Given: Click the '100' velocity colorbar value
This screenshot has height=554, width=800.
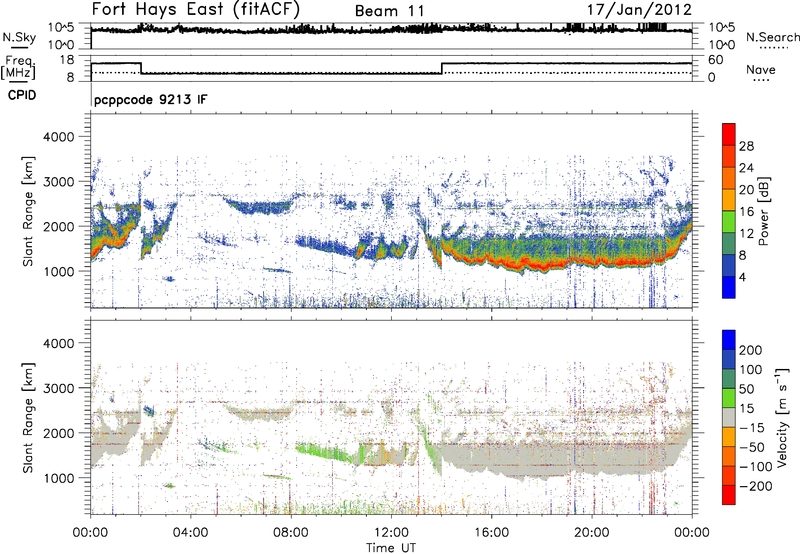Looking at the screenshot, I should (x=751, y=369).
